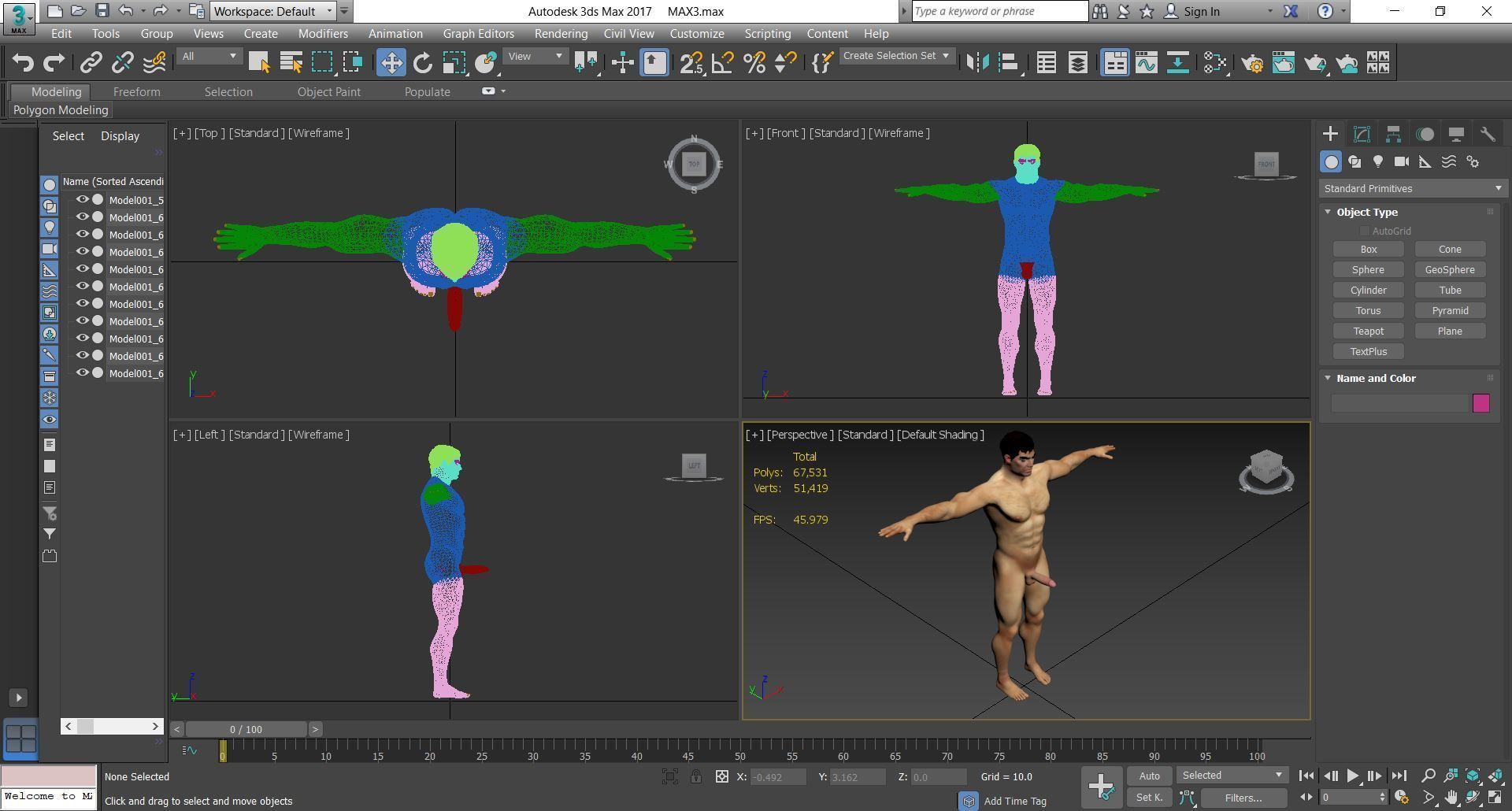Open the All selection filter dropdown

click(209, 56)
